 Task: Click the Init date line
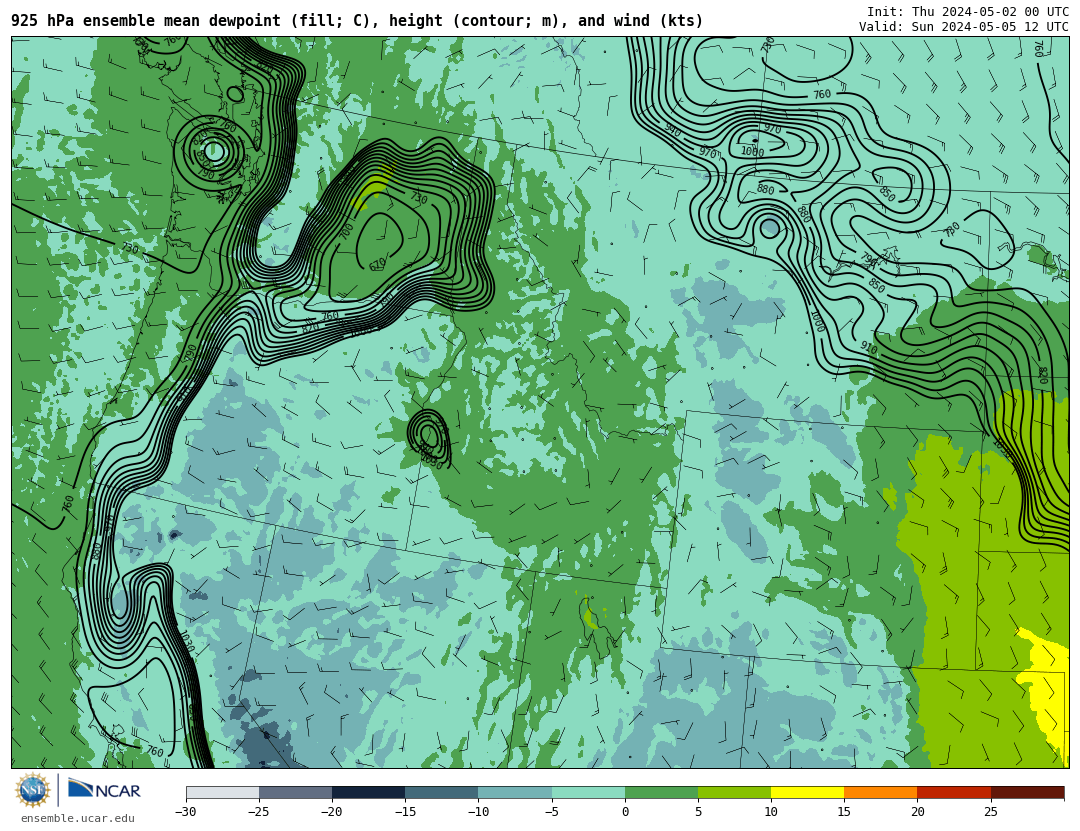968,12
